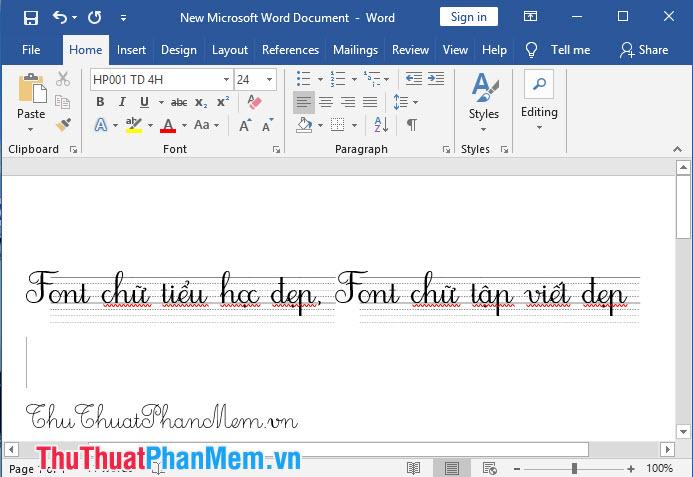Toggle Italic formatting
Screen dimensions: 693x477
coord(122,102)
